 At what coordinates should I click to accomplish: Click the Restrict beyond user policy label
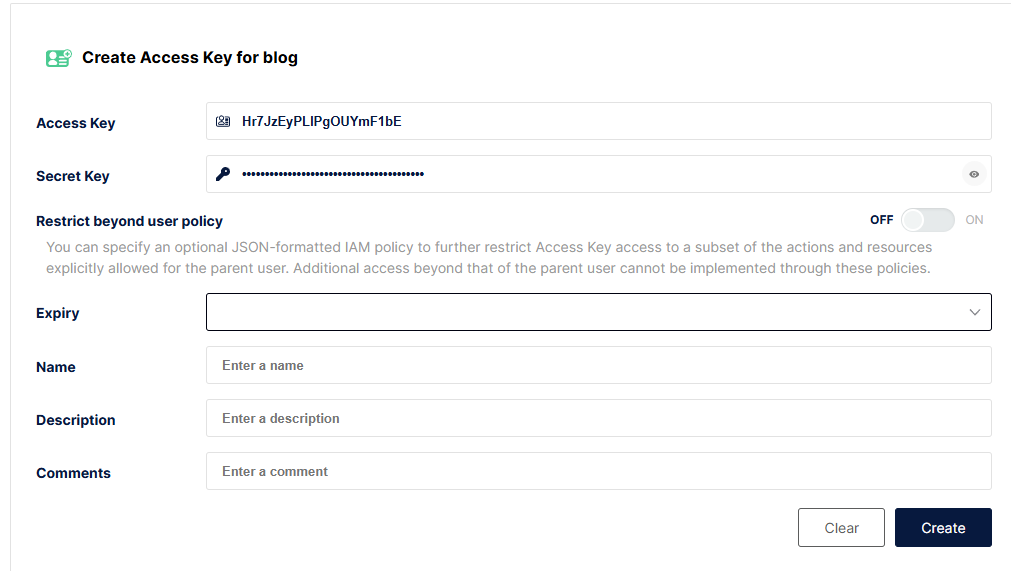tap(129, 221)
